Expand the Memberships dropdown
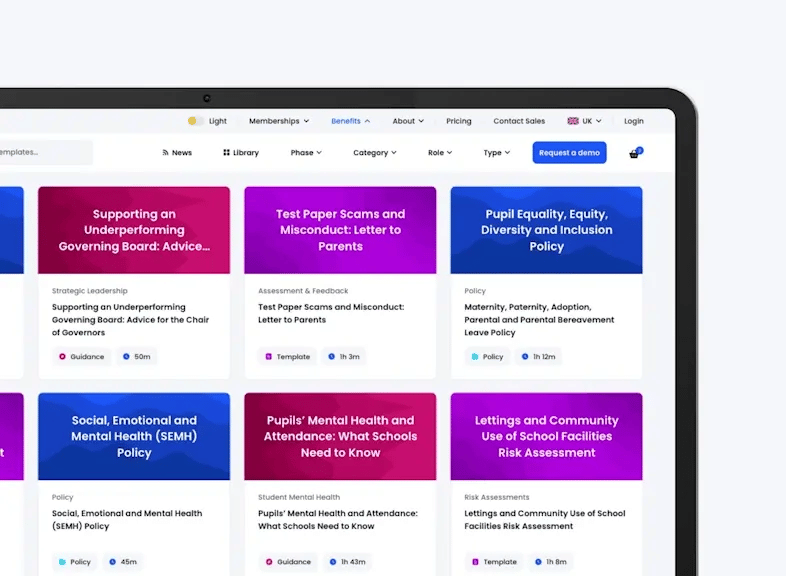Screen dimensions: 786x576 (x=279, y=121)
